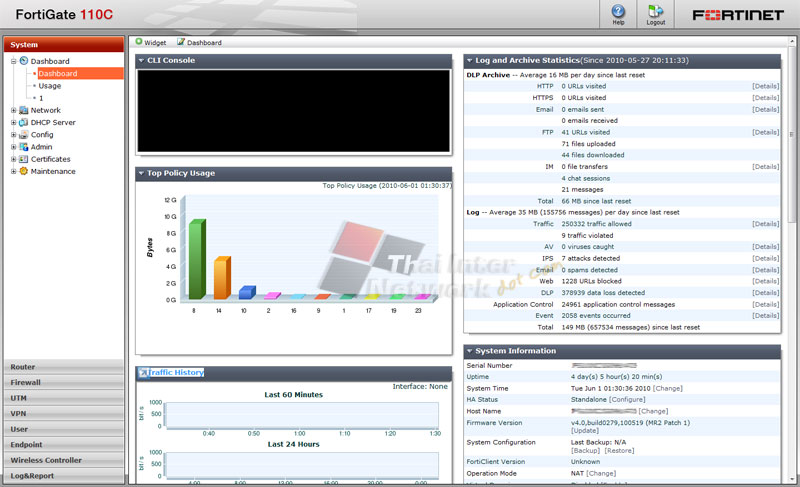Click Details link for Traffic row

click(765, 224)
